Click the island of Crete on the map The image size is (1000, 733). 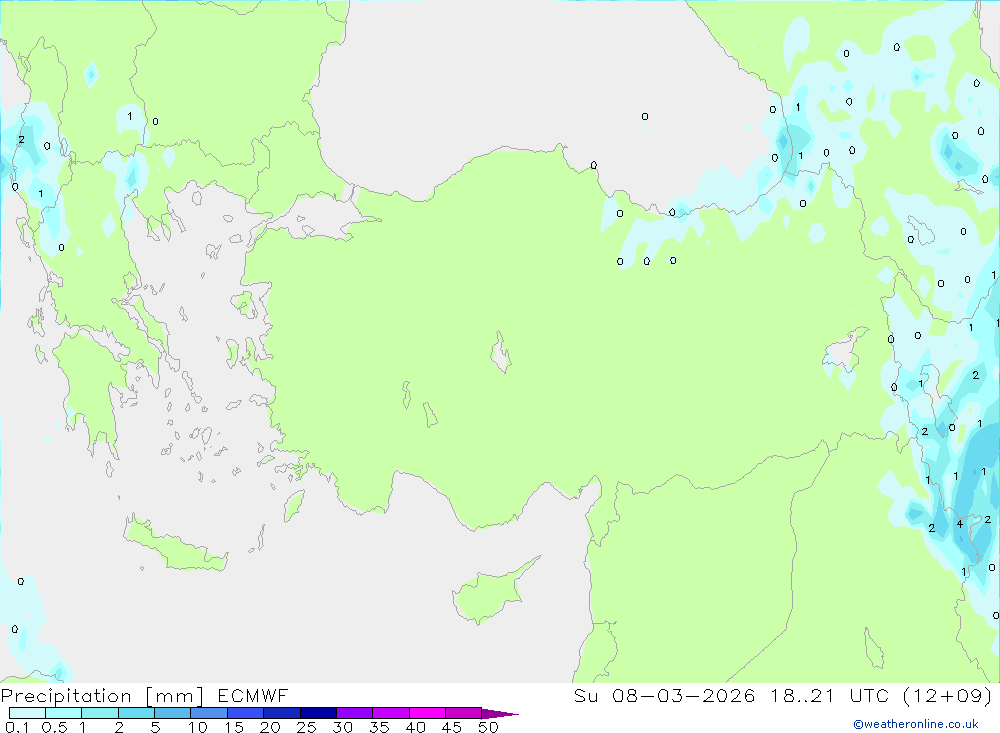tap(172, 546)
